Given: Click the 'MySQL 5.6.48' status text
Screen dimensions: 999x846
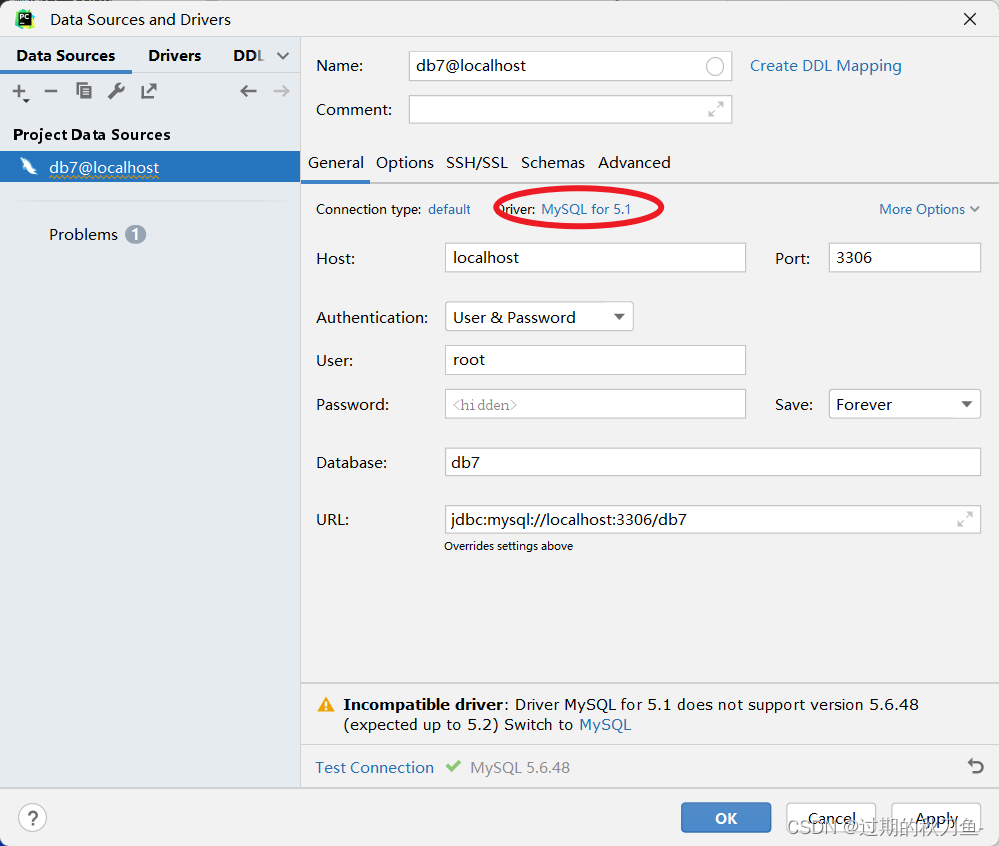Looking at the screenshot, I should [x=520, y=768].
